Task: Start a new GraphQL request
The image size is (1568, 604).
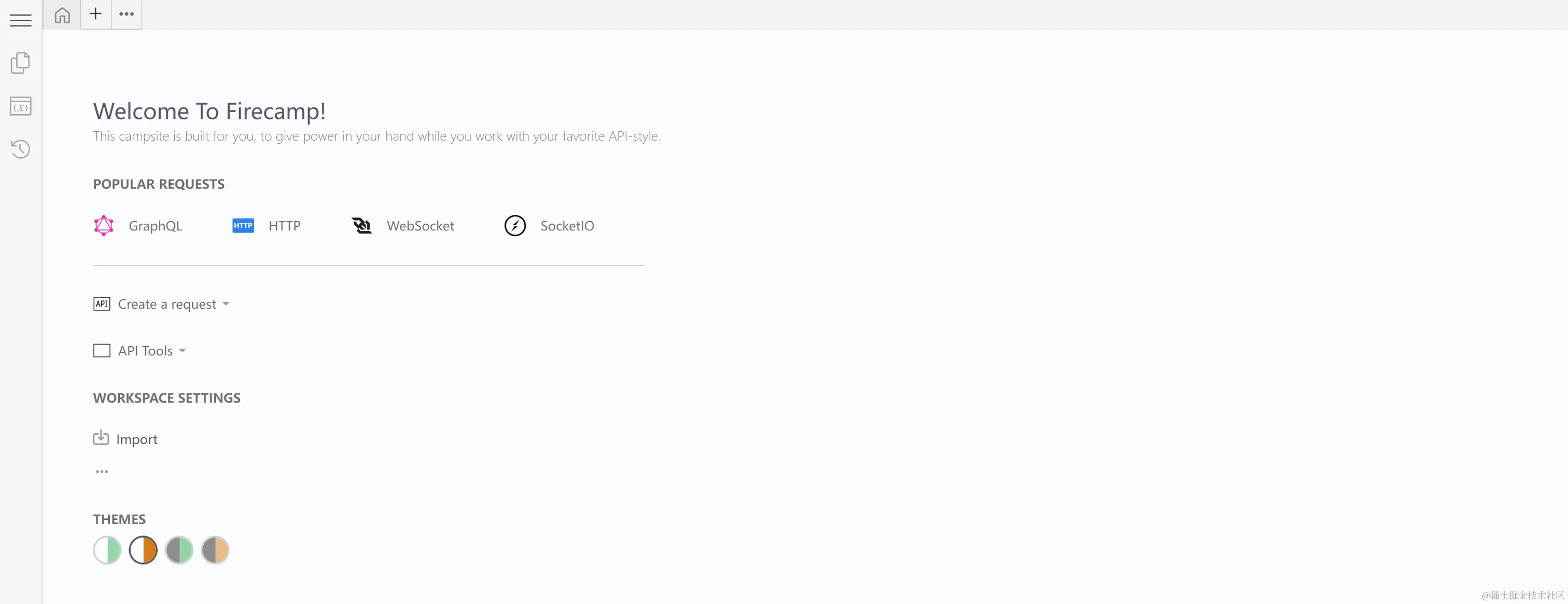Action: pyautogui.click(x=155, y=226)
